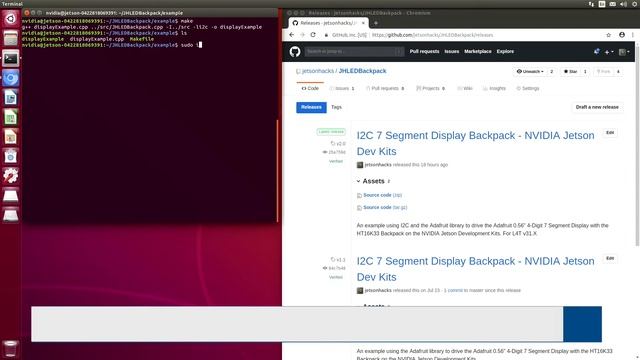640x360 pixels.
Task: Switch to Tags view
Action: pyautogui.click(x=336, y=107)
